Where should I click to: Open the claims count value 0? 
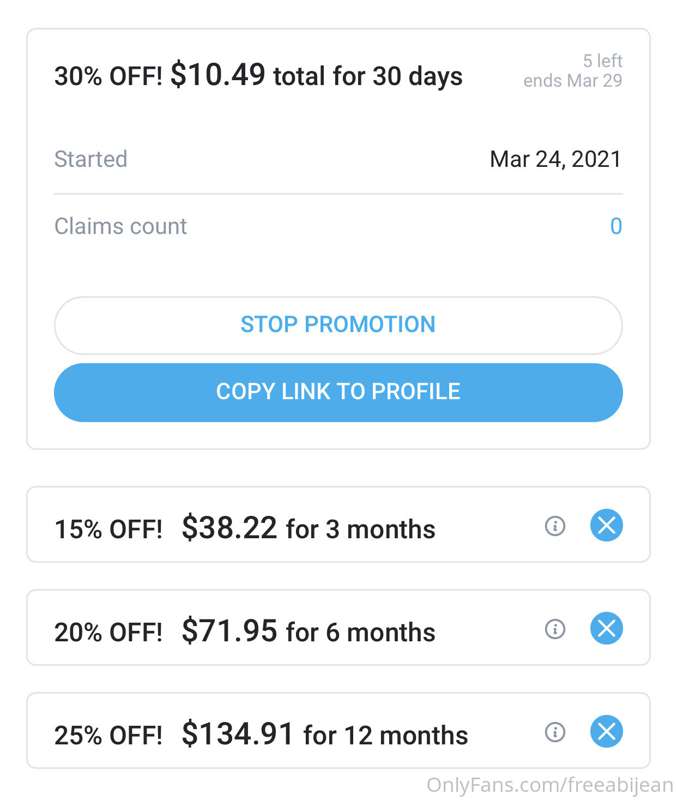[x=616, y=226]
